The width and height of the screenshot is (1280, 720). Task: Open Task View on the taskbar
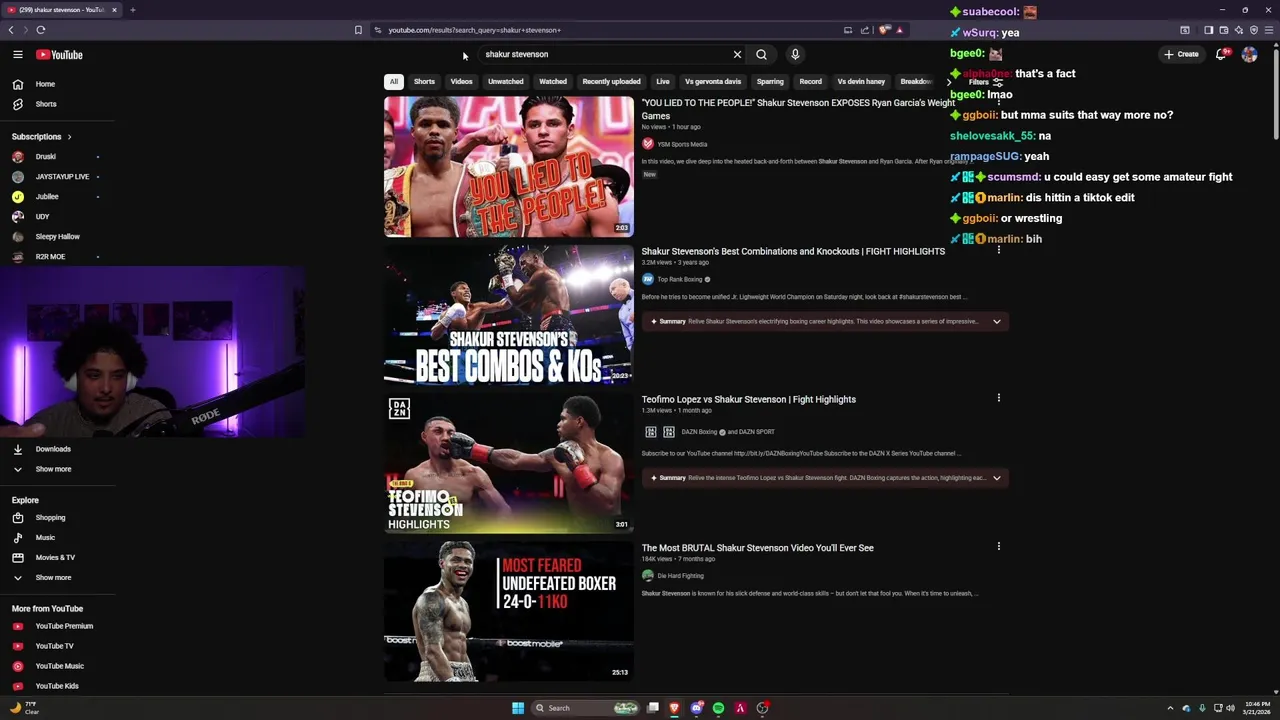pyautogui.click(x=653, y=708)
